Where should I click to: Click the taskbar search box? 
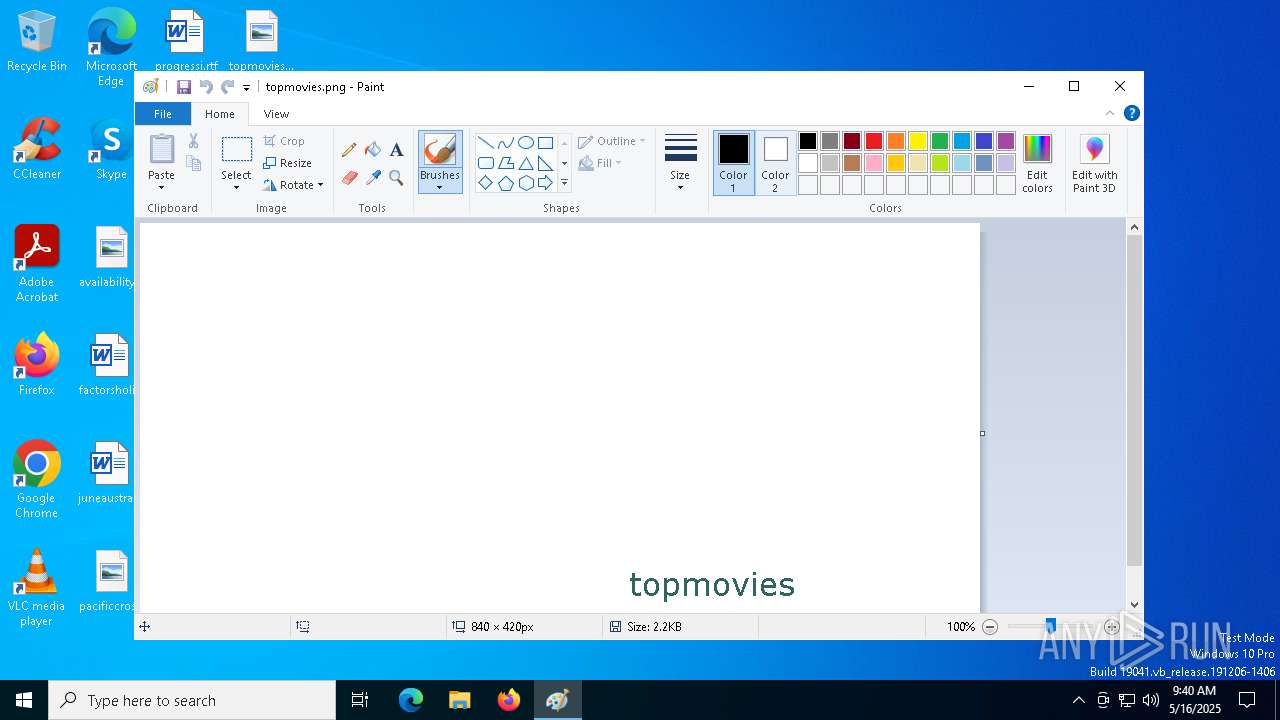coord(192,700)
